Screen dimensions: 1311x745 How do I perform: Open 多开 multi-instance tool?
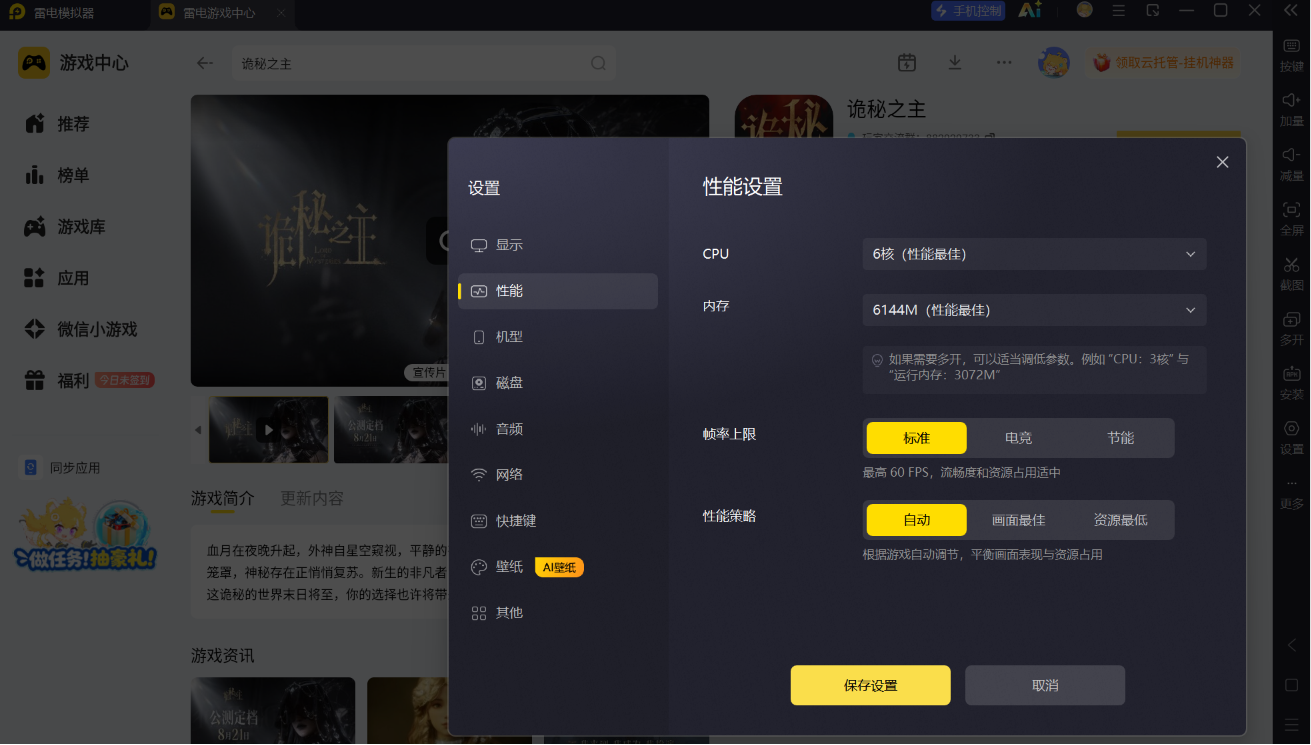point(1291,328)
